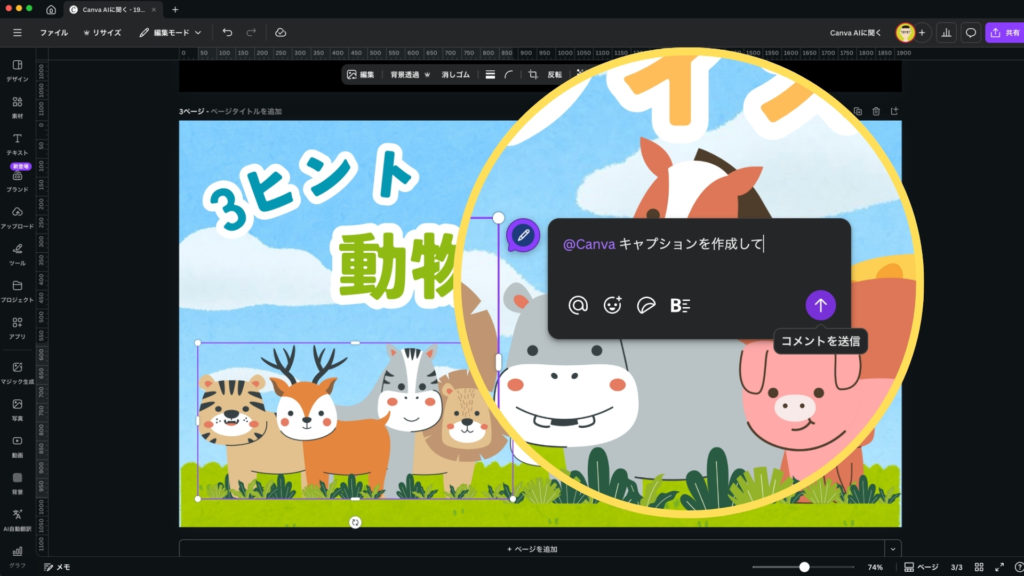The height and width of the screenshot is (576, 1024).
Task: Toggle grid view of pages
Action: point(979,567)
